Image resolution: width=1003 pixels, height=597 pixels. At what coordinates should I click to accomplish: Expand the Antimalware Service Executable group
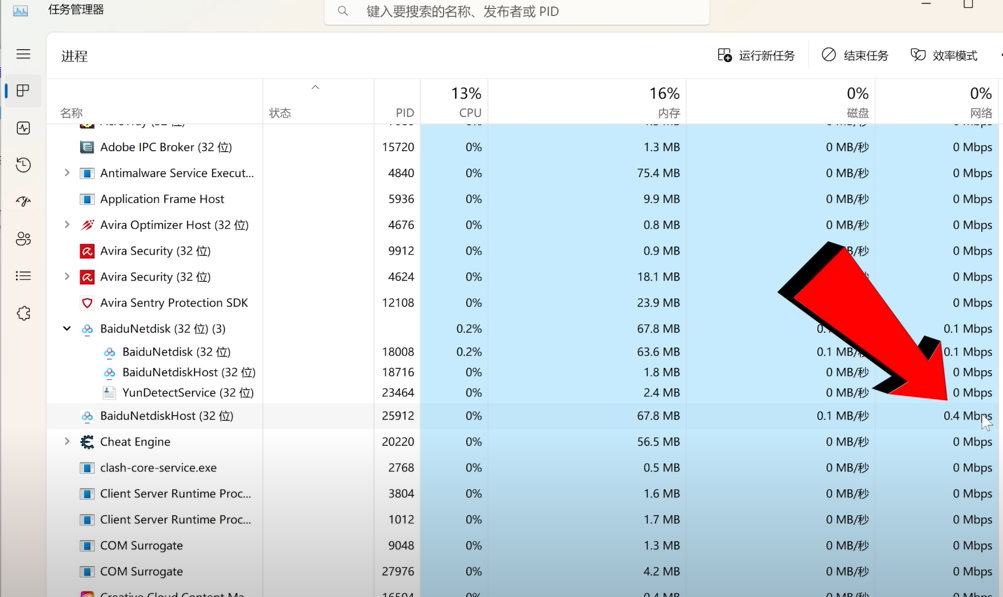[66, 173]
